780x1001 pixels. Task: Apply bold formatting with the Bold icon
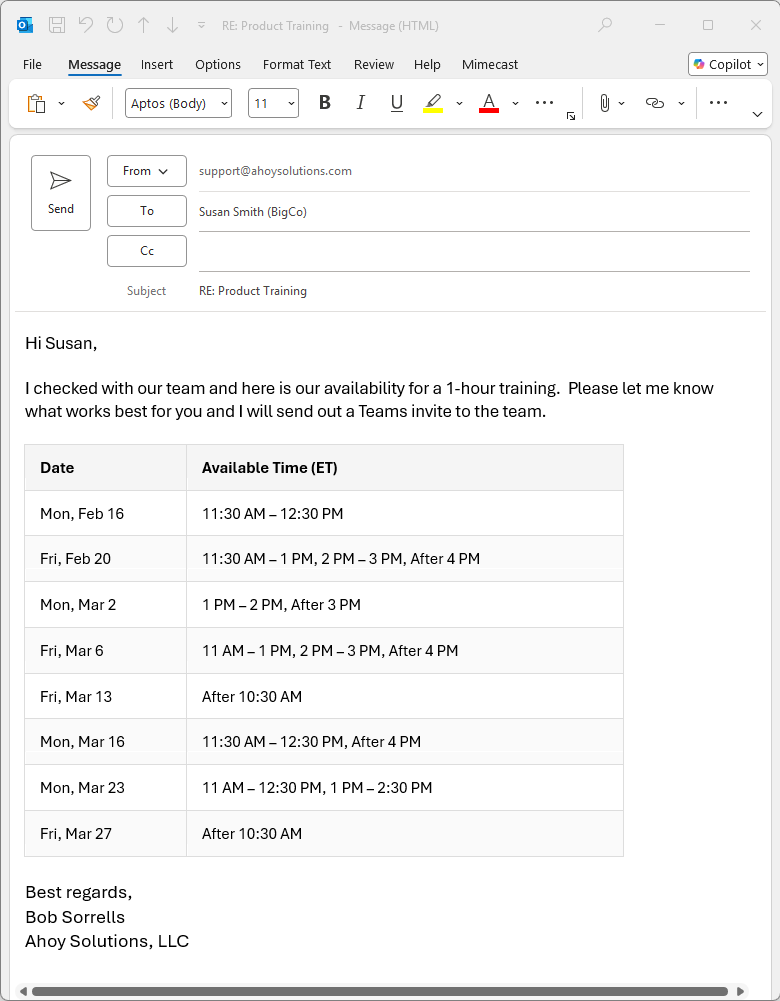tap(324, 102)
